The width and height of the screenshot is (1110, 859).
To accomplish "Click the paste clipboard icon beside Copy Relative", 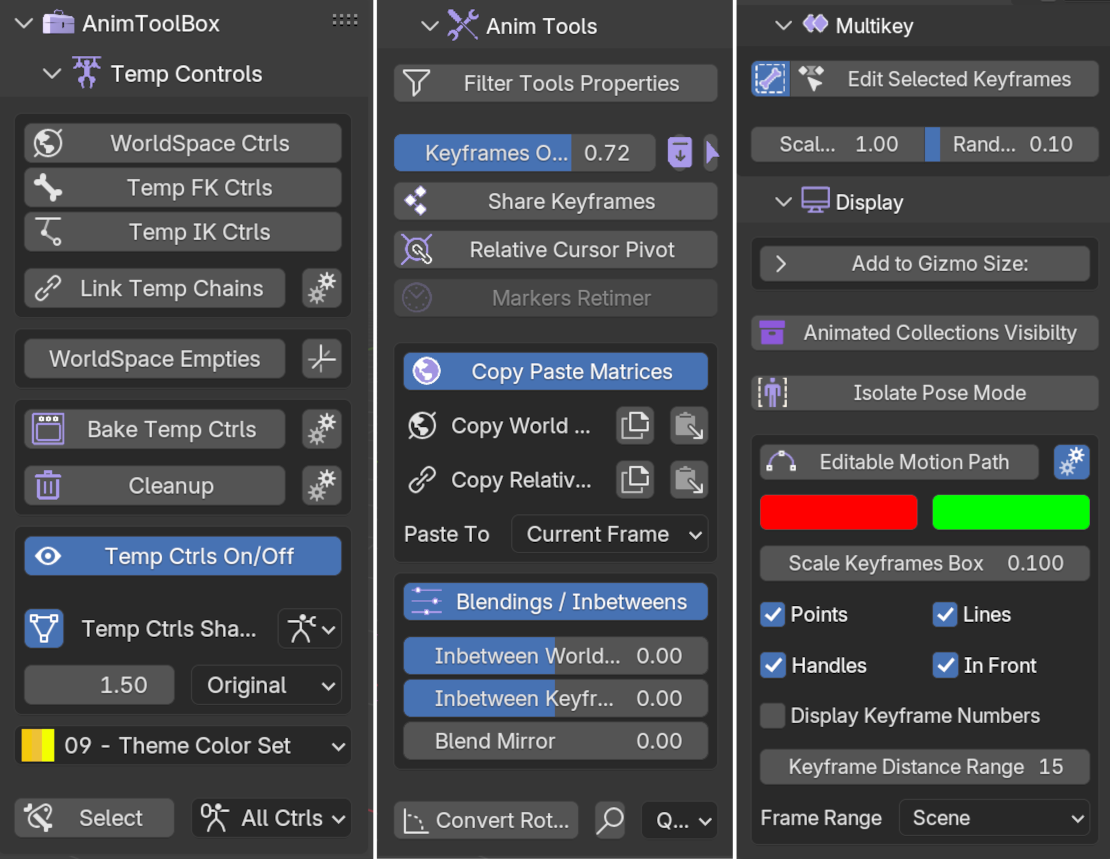I will 689,479.
